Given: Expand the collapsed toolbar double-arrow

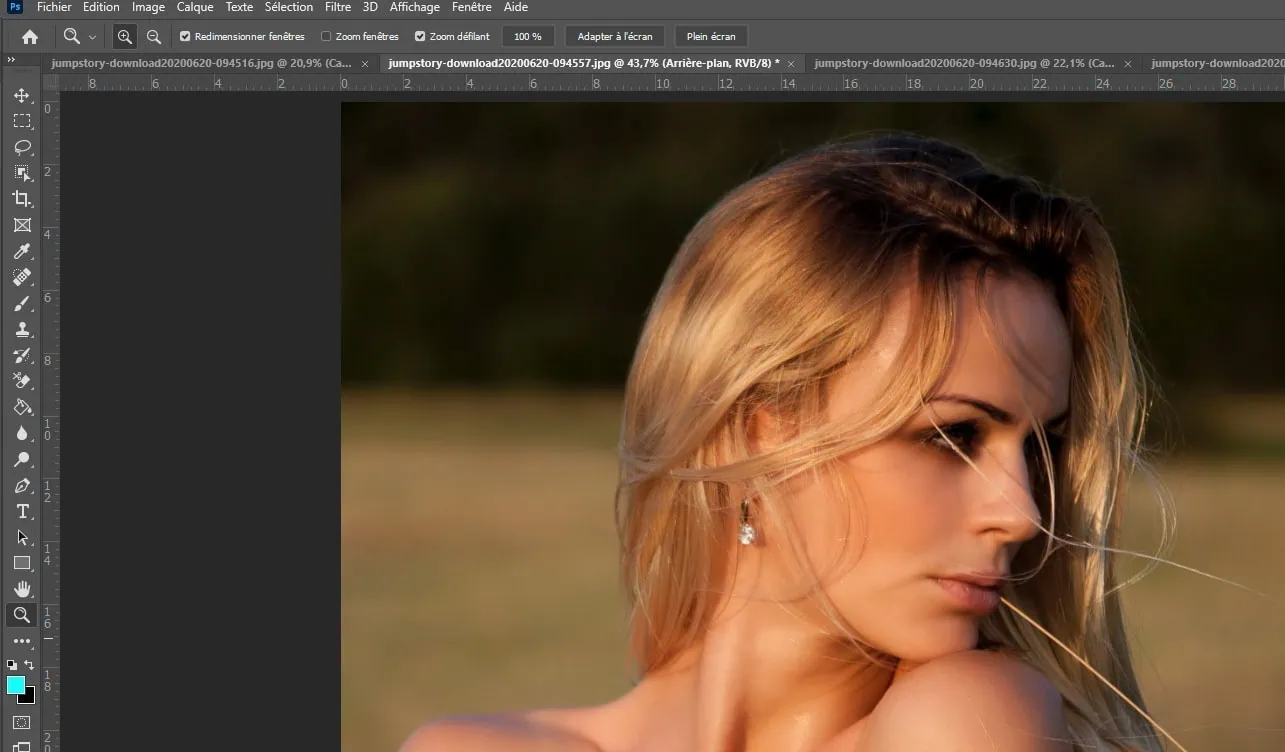Looking at the screenshot, I should [11, 60].
